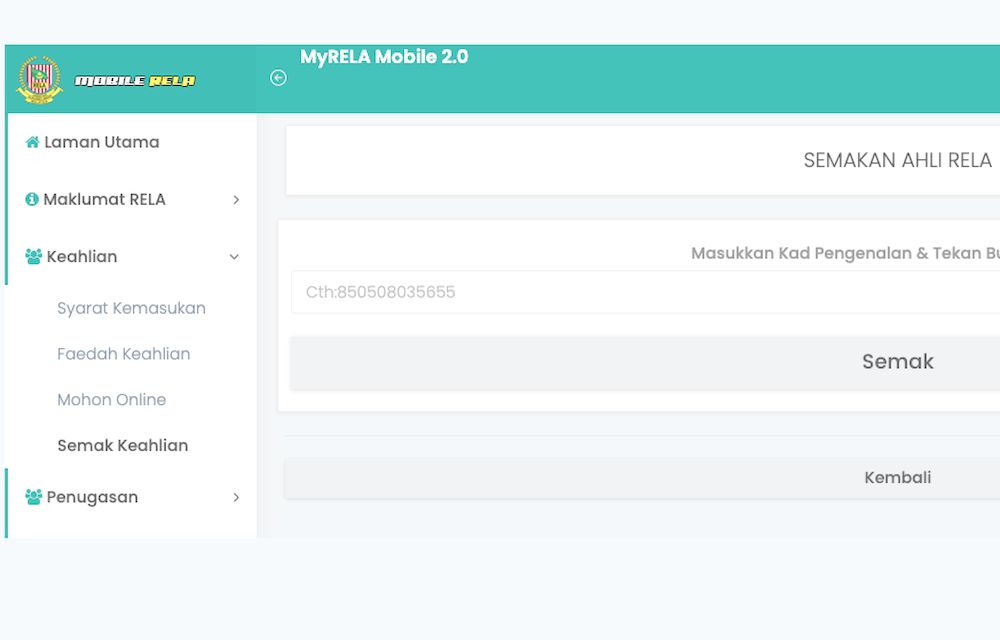Image resolution: width=1000 pixels, height=640 pixels.
Task: Click the Masukkan Kad Pengenalan instruction text
Action: coord(845,253)
